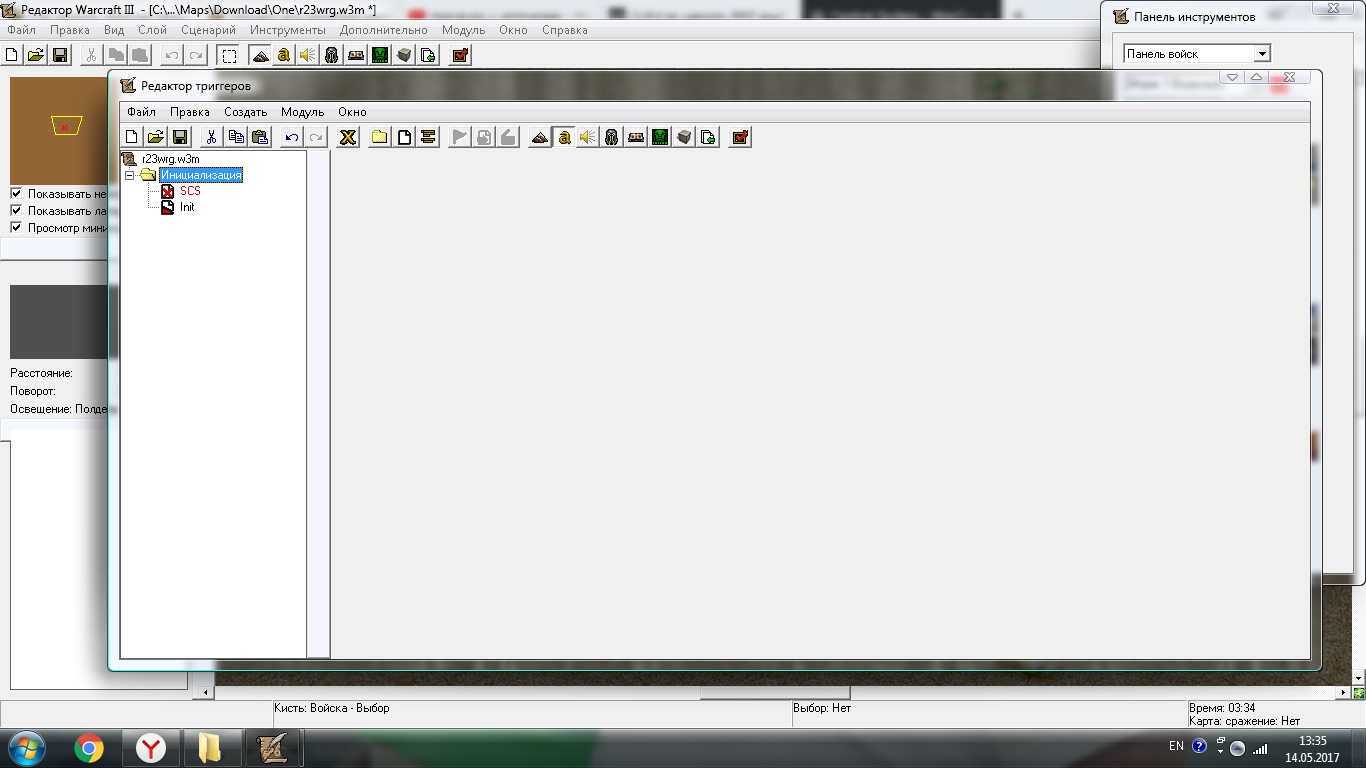The width and height of the screenshot is (1366, 768).
Task: Open Import Manager from Trigger Editor toolbar
Action: click(x=708, y=137)
